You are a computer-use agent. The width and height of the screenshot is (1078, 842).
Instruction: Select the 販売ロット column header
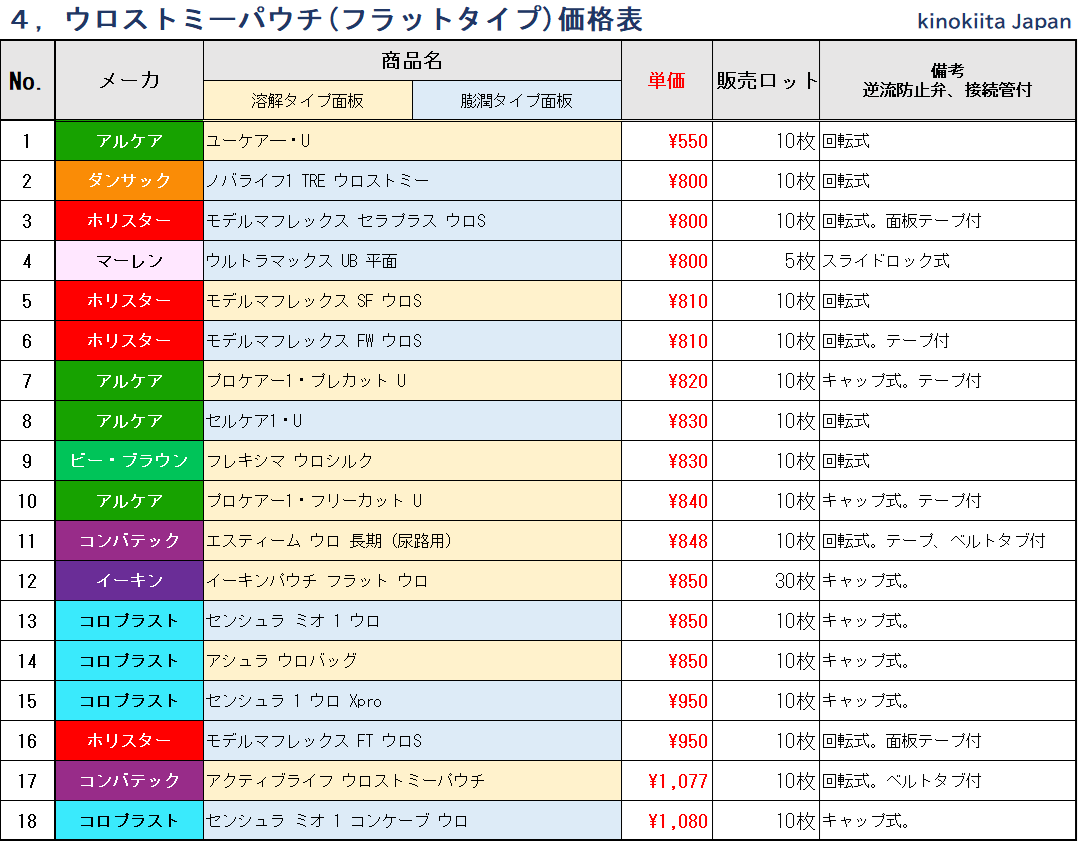point(766,81)
